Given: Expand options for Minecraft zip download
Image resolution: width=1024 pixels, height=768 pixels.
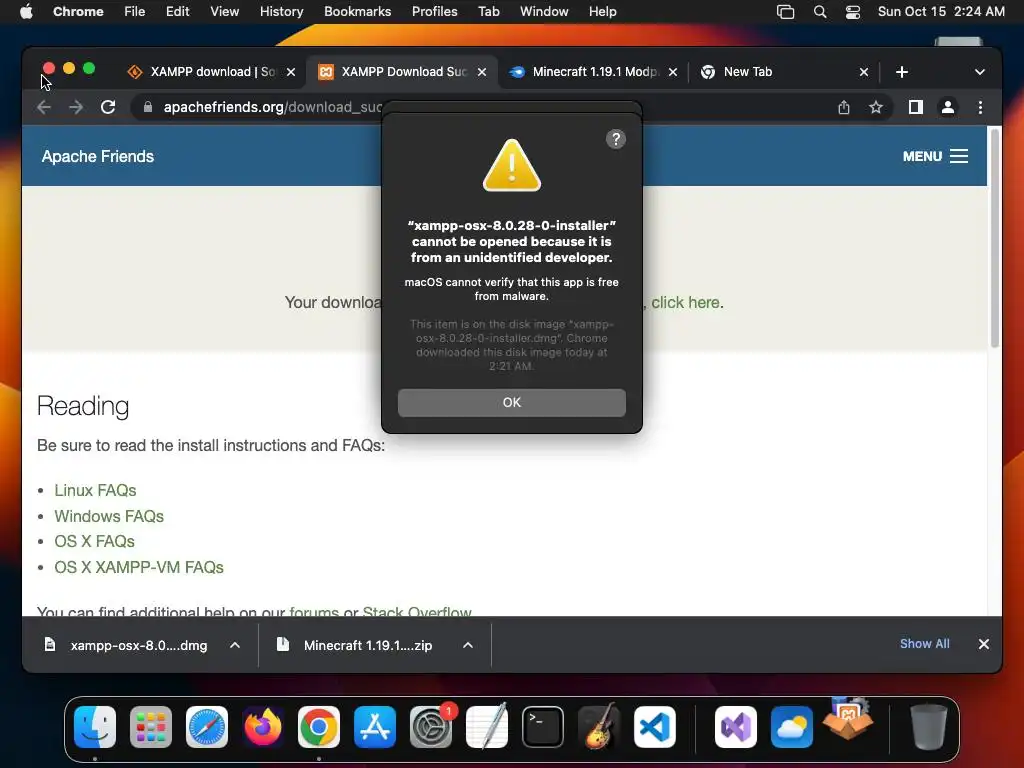Looking at the screenshot, I should pos(468,645).
